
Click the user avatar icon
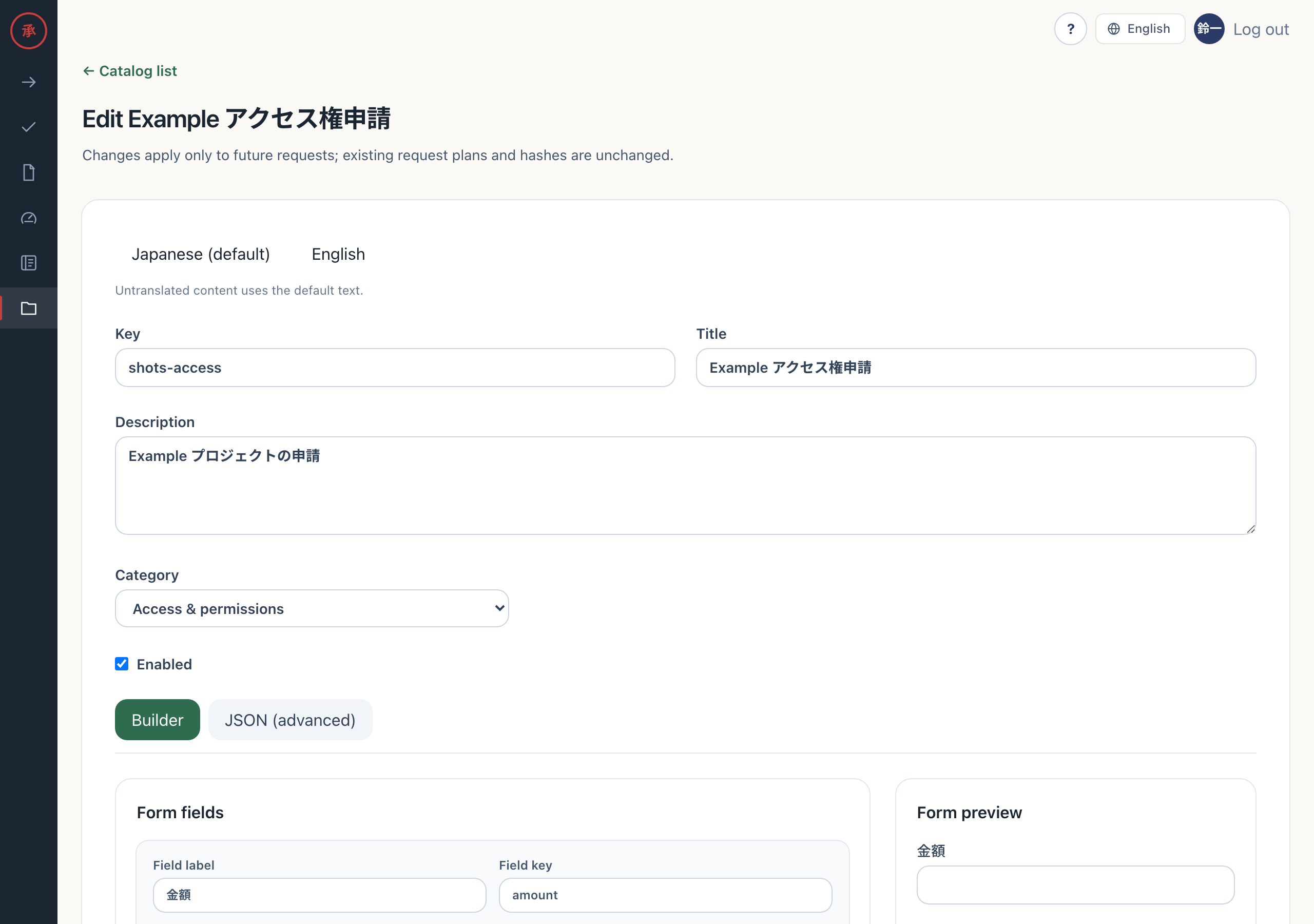coord(1209,29)
